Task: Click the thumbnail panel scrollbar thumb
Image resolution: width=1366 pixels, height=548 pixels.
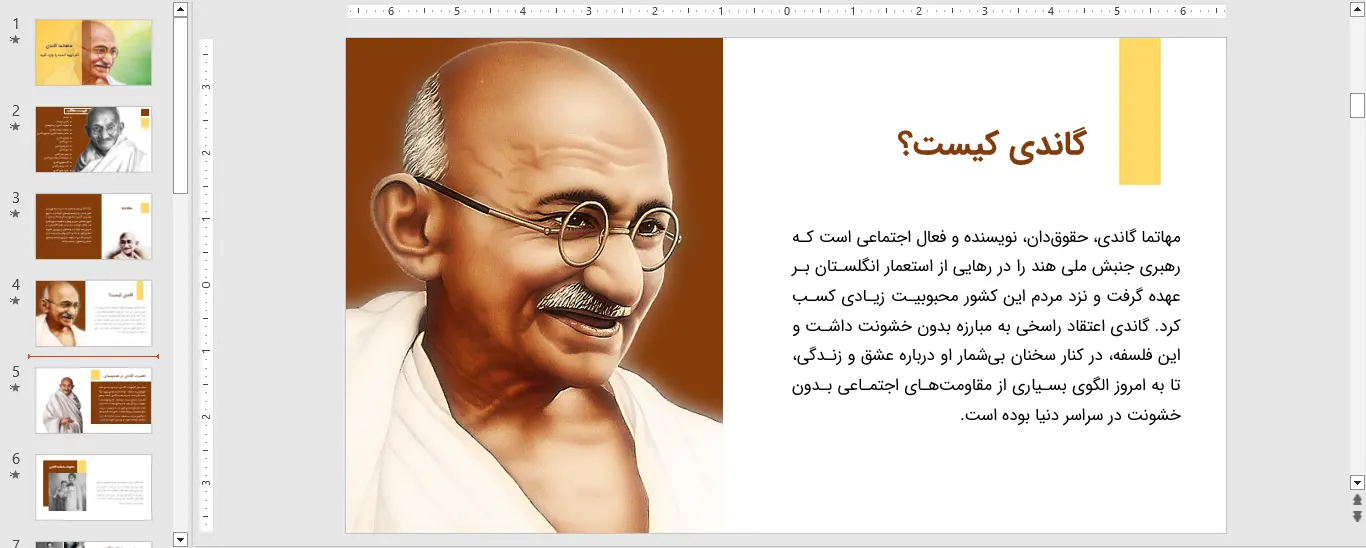Action: 180,105
